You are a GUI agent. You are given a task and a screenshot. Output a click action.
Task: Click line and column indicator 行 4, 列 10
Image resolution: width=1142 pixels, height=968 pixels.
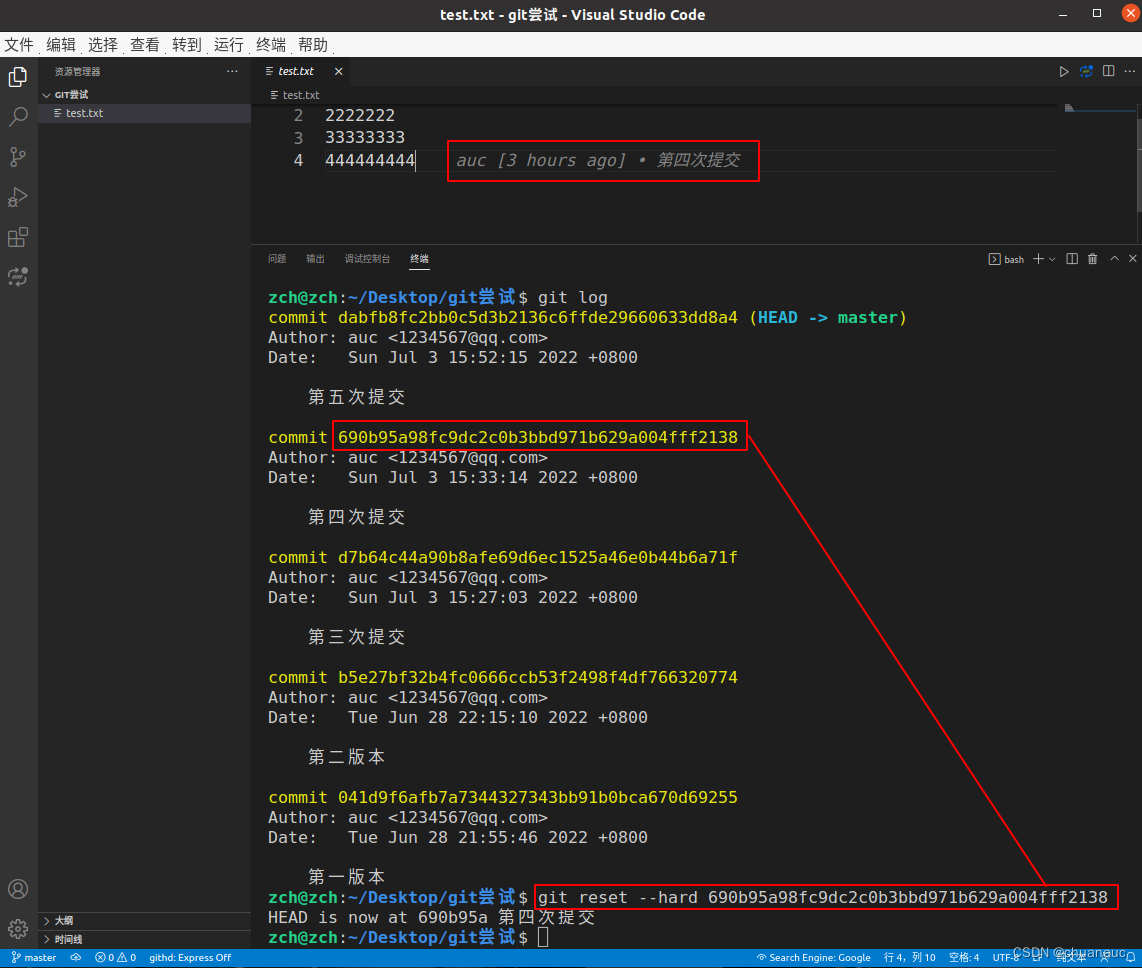[910, 958]
